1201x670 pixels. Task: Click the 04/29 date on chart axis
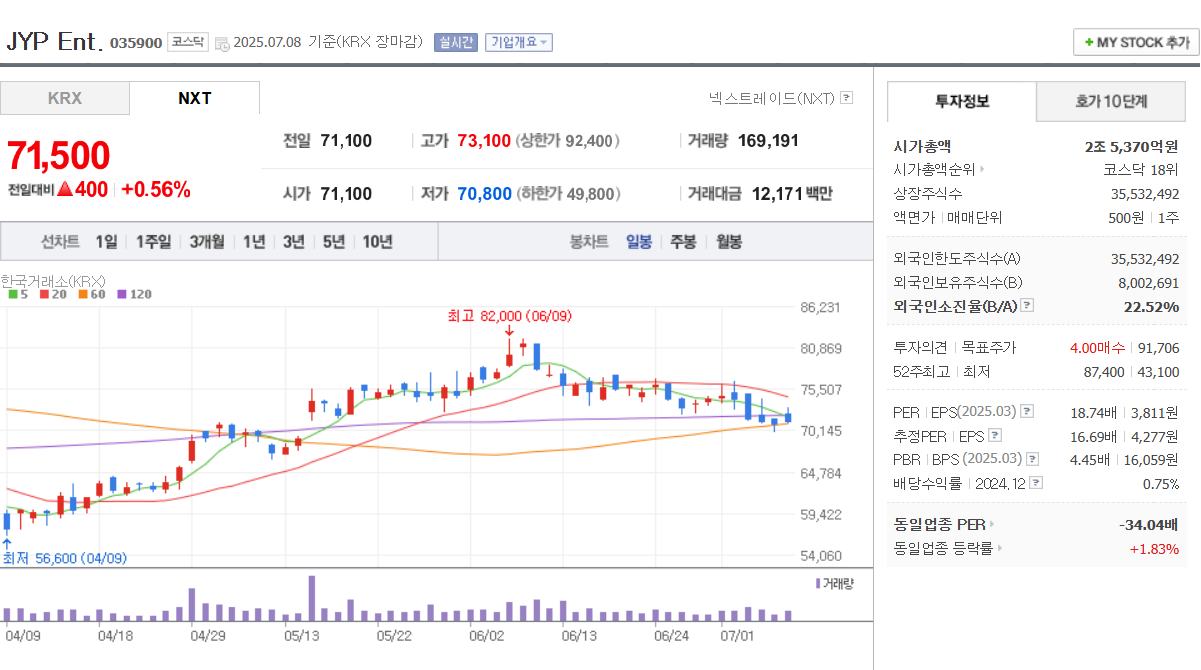[208, 634]
